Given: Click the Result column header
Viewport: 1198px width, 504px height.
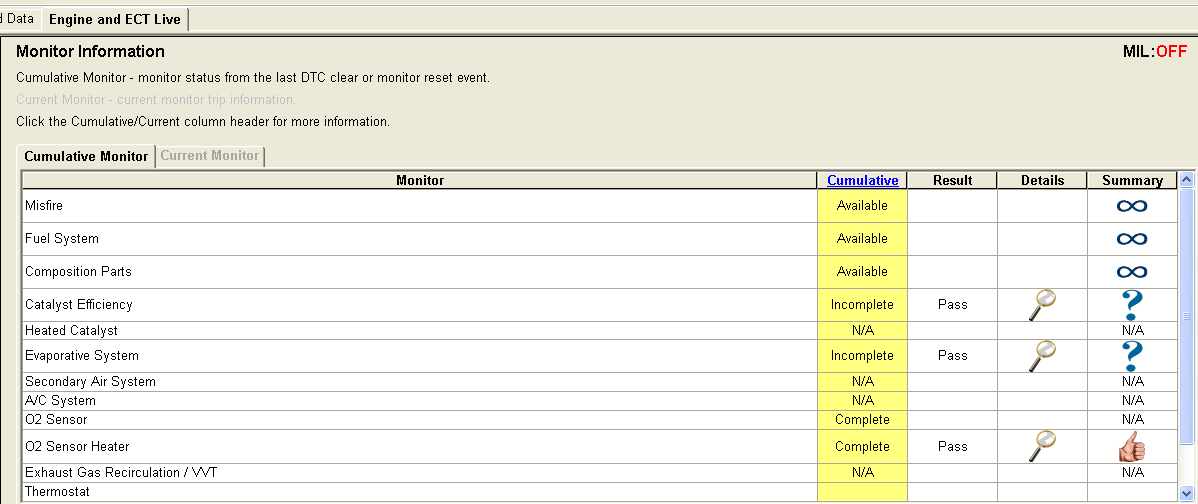Looking at the screenshot, I should pyautogui.click(x=952, y=180).
